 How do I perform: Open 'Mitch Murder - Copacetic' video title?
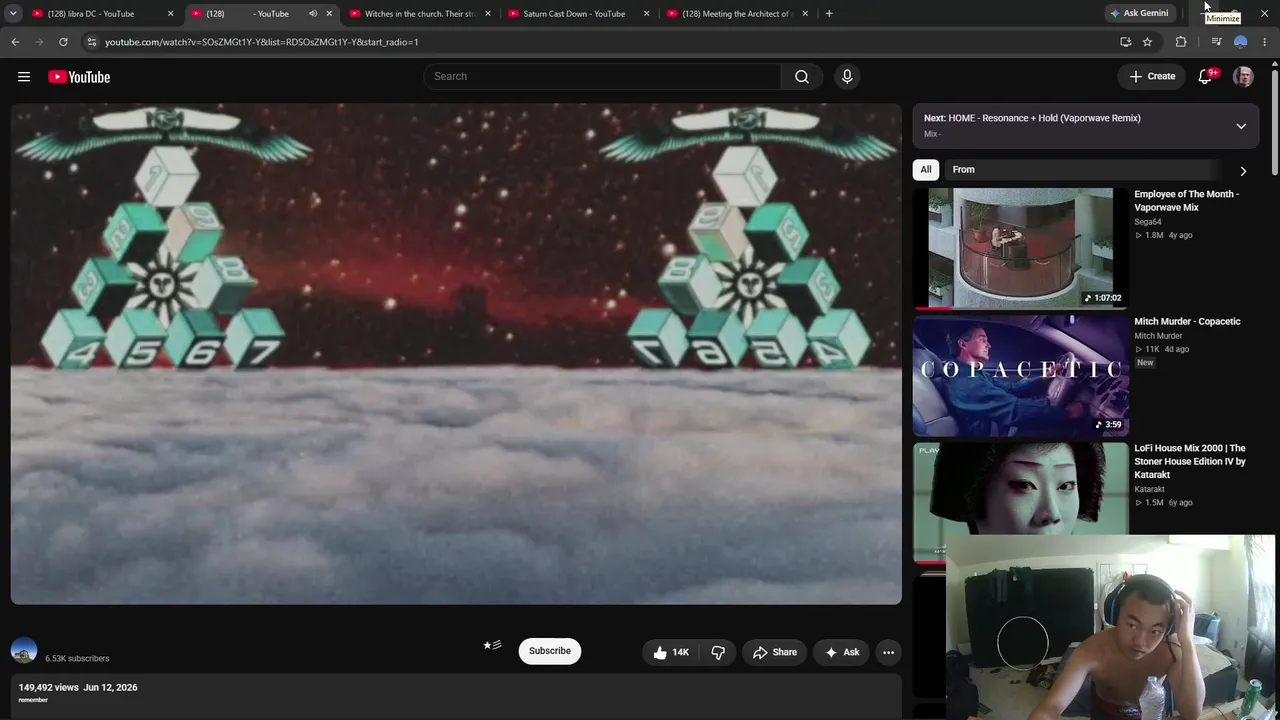click(x=1187, y=322)
